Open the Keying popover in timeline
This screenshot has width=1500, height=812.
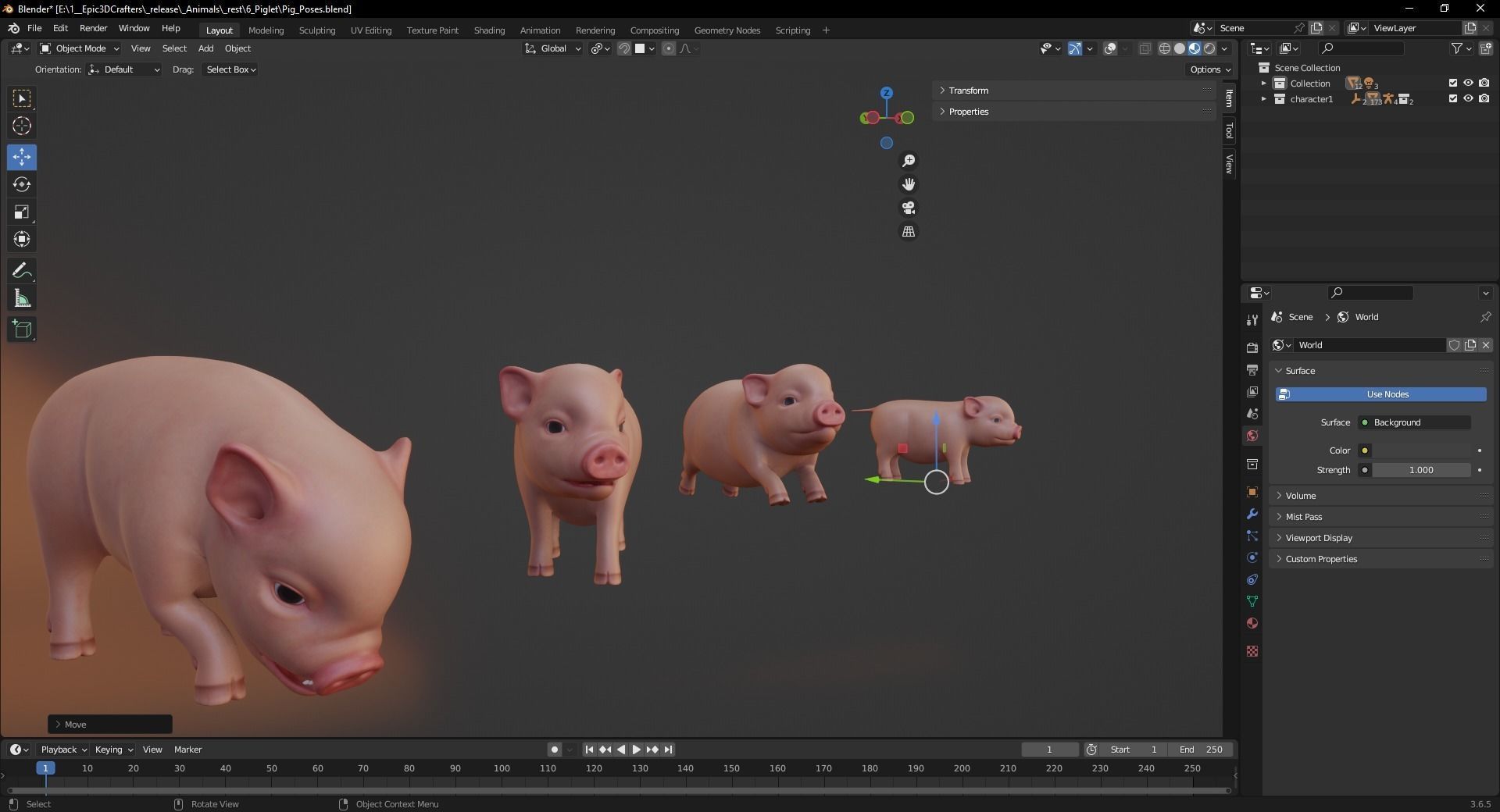click(x=113, y=750)
